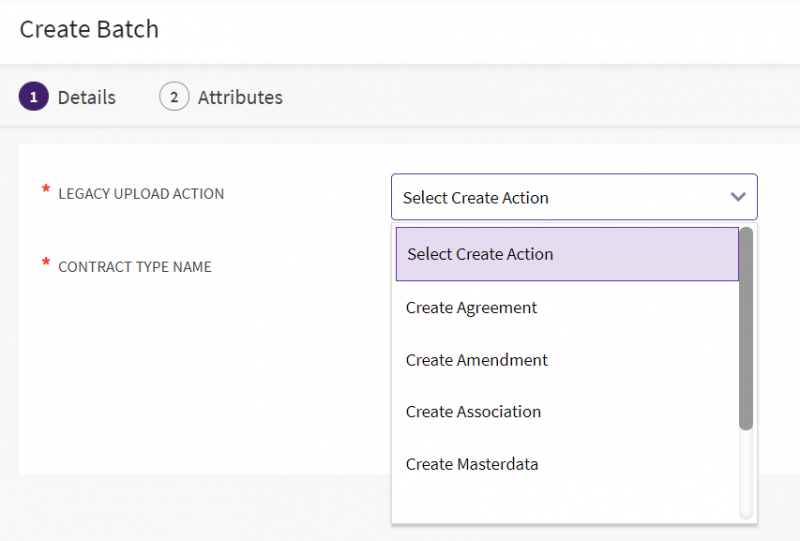Click the dropdown chevron arrow

pyautogui.click(x=738, y=197)
